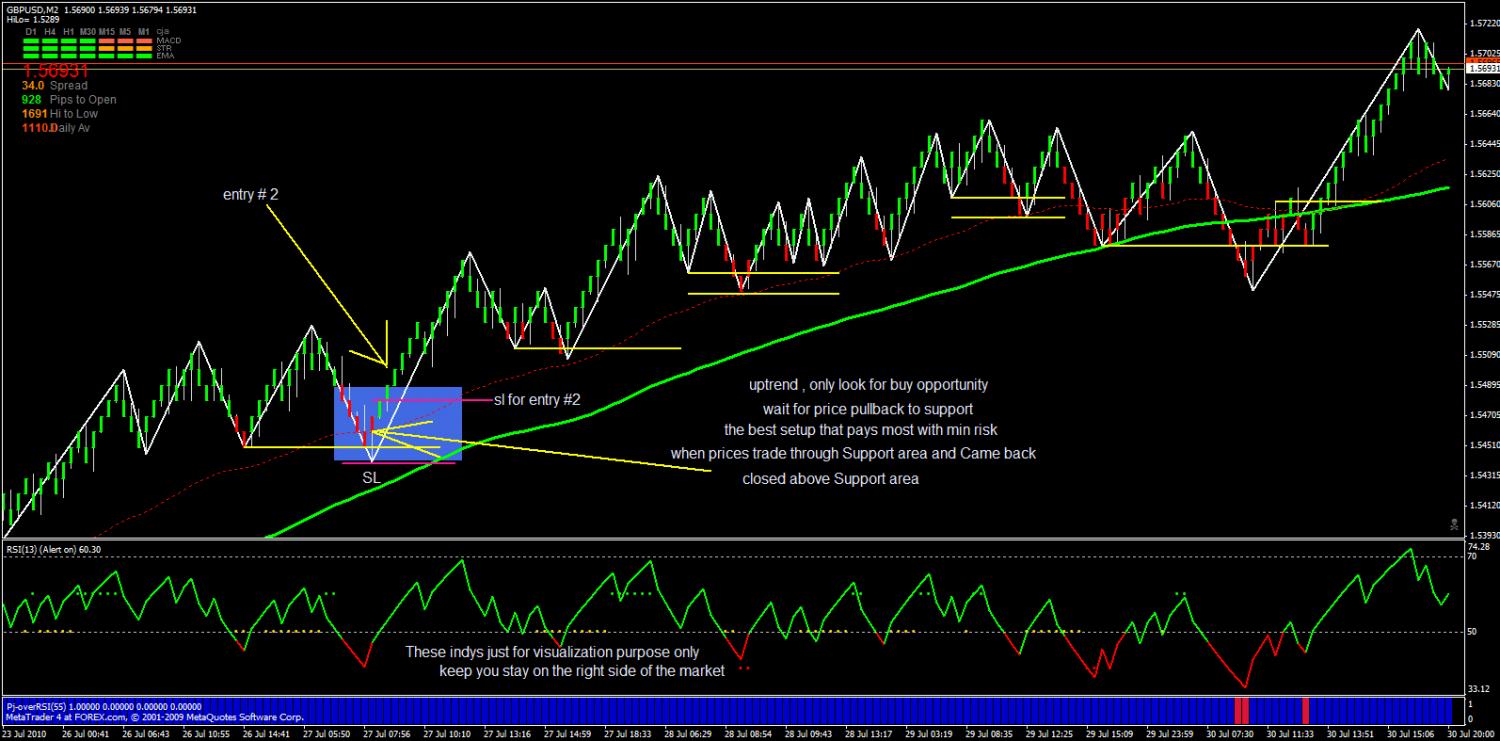Click the red bars in Pj-overRSI strip
The image size is (1500, 741).
[1241, 711]
